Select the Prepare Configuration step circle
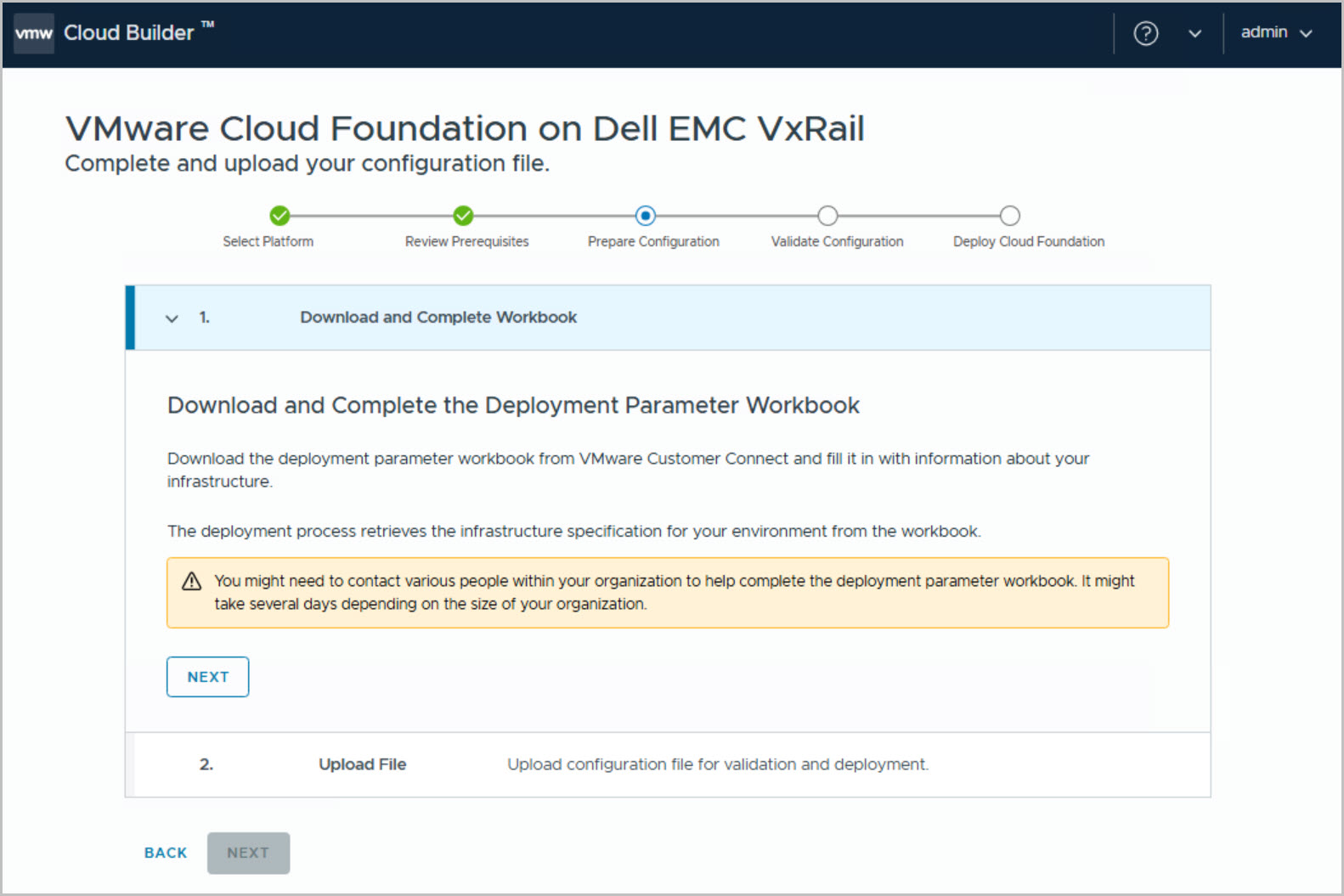 click(x=646, y=216)
